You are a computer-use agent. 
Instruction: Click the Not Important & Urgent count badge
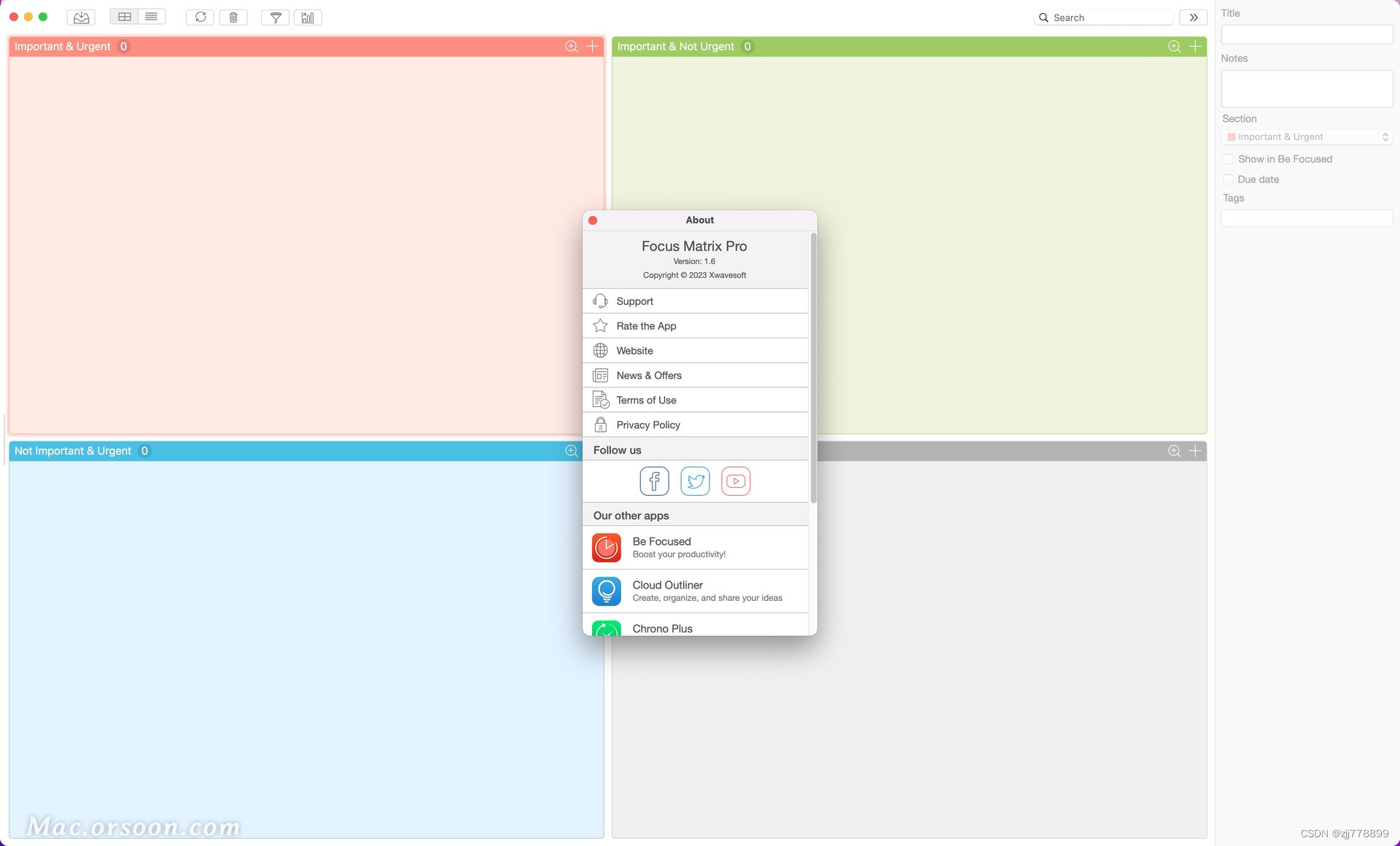(144, 451)
